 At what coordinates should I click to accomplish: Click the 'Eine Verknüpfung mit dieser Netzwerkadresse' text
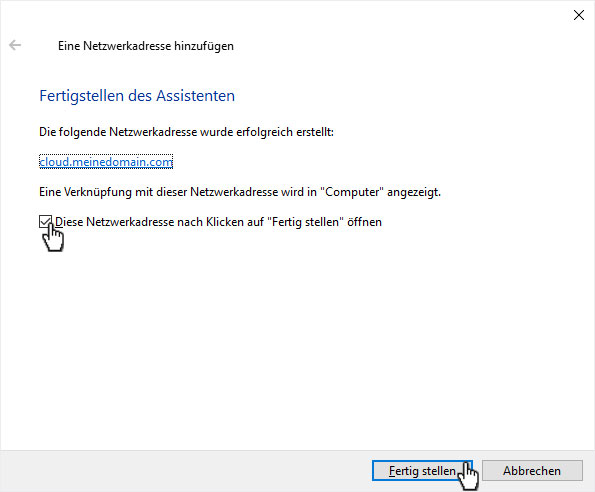pyautogui.click(x=240, y=192)
